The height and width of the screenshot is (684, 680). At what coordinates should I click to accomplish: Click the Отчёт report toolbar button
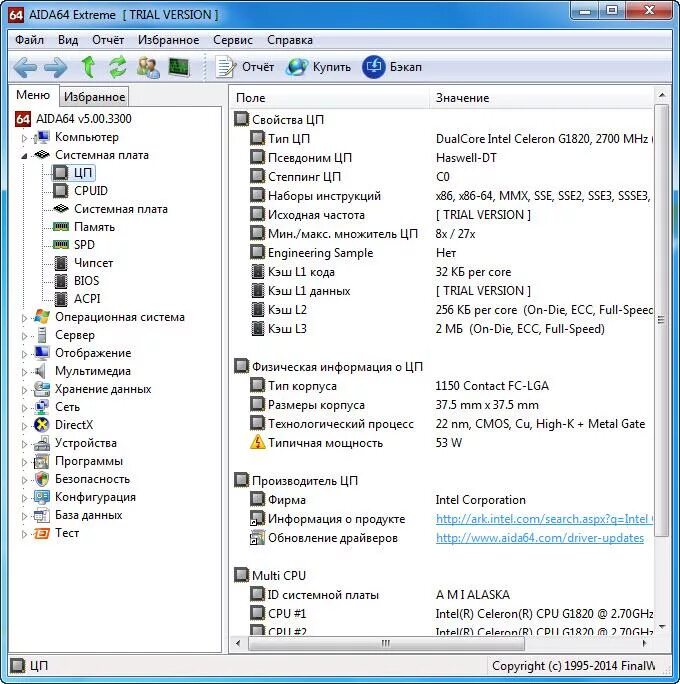pos(245,67)
